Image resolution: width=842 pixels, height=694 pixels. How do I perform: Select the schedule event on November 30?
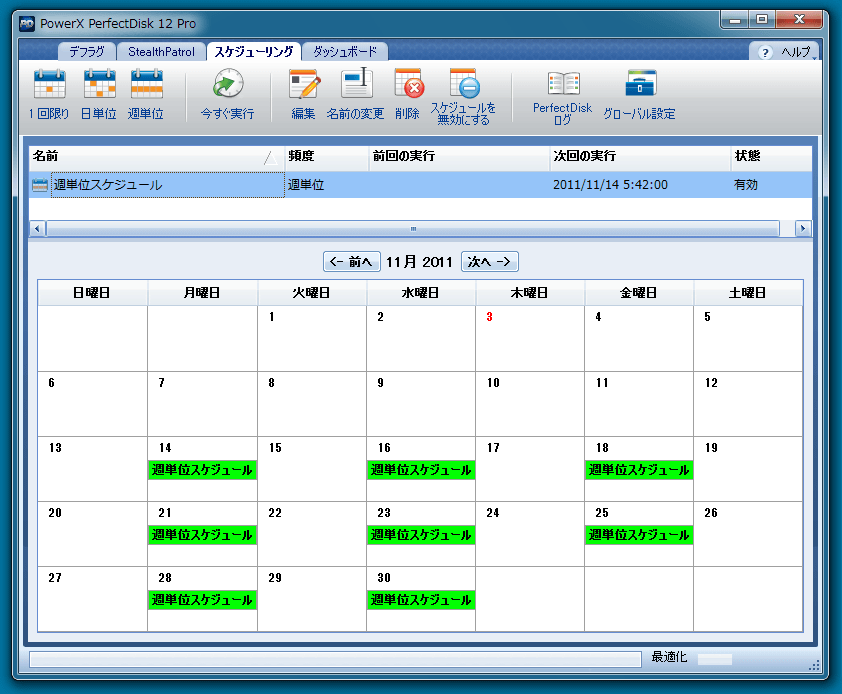coord(420,600)
